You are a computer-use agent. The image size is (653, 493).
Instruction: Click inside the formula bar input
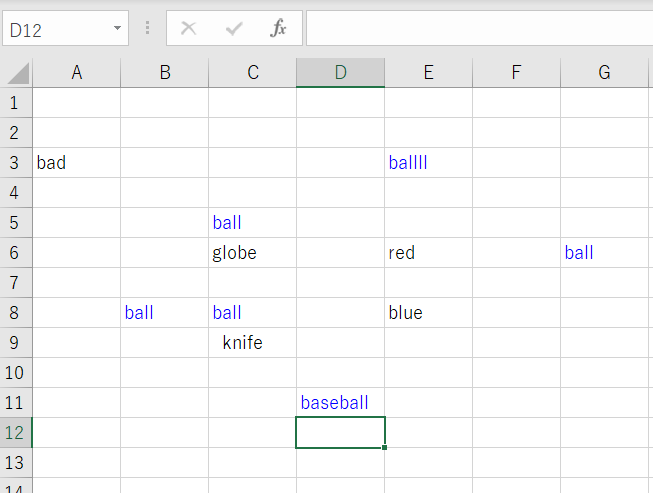pyautogui.click(x=479, y=28)
